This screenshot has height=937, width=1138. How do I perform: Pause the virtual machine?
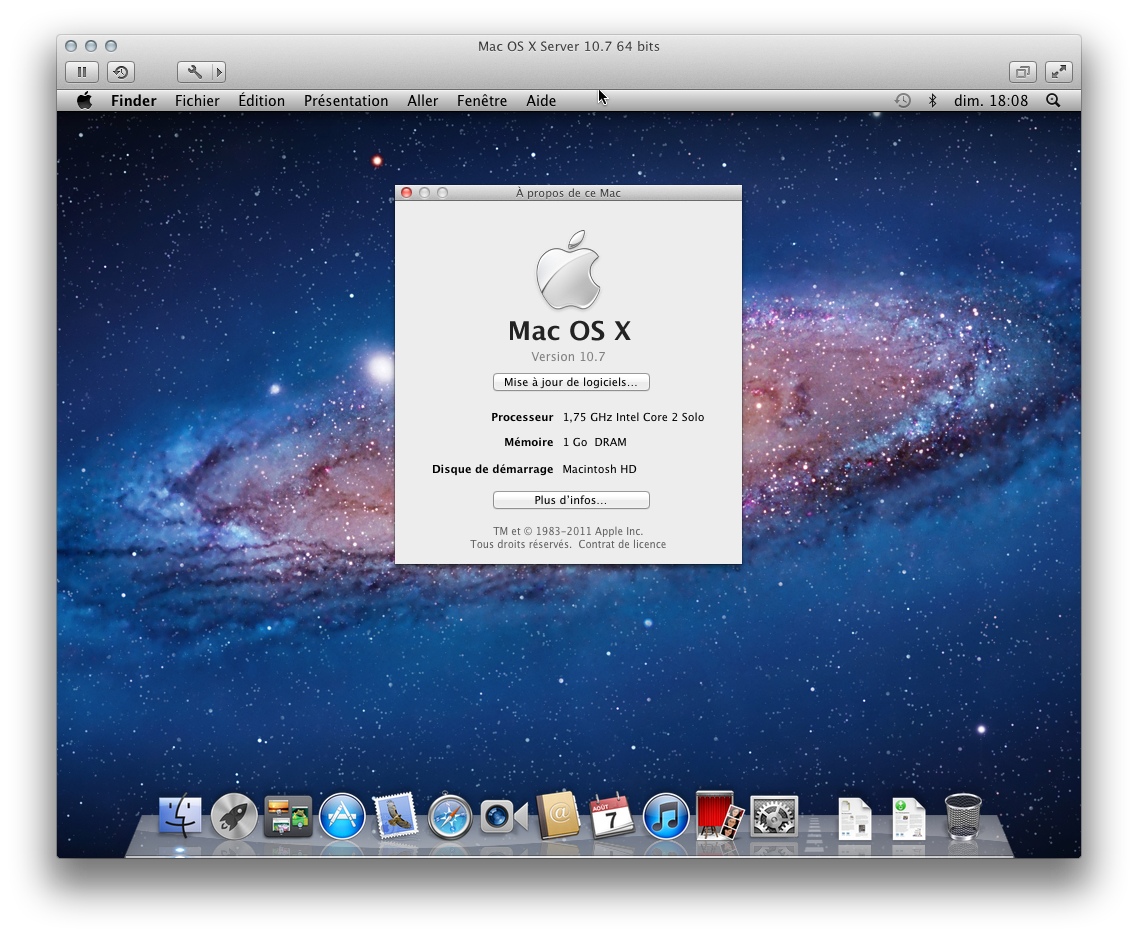coord(82,72)
